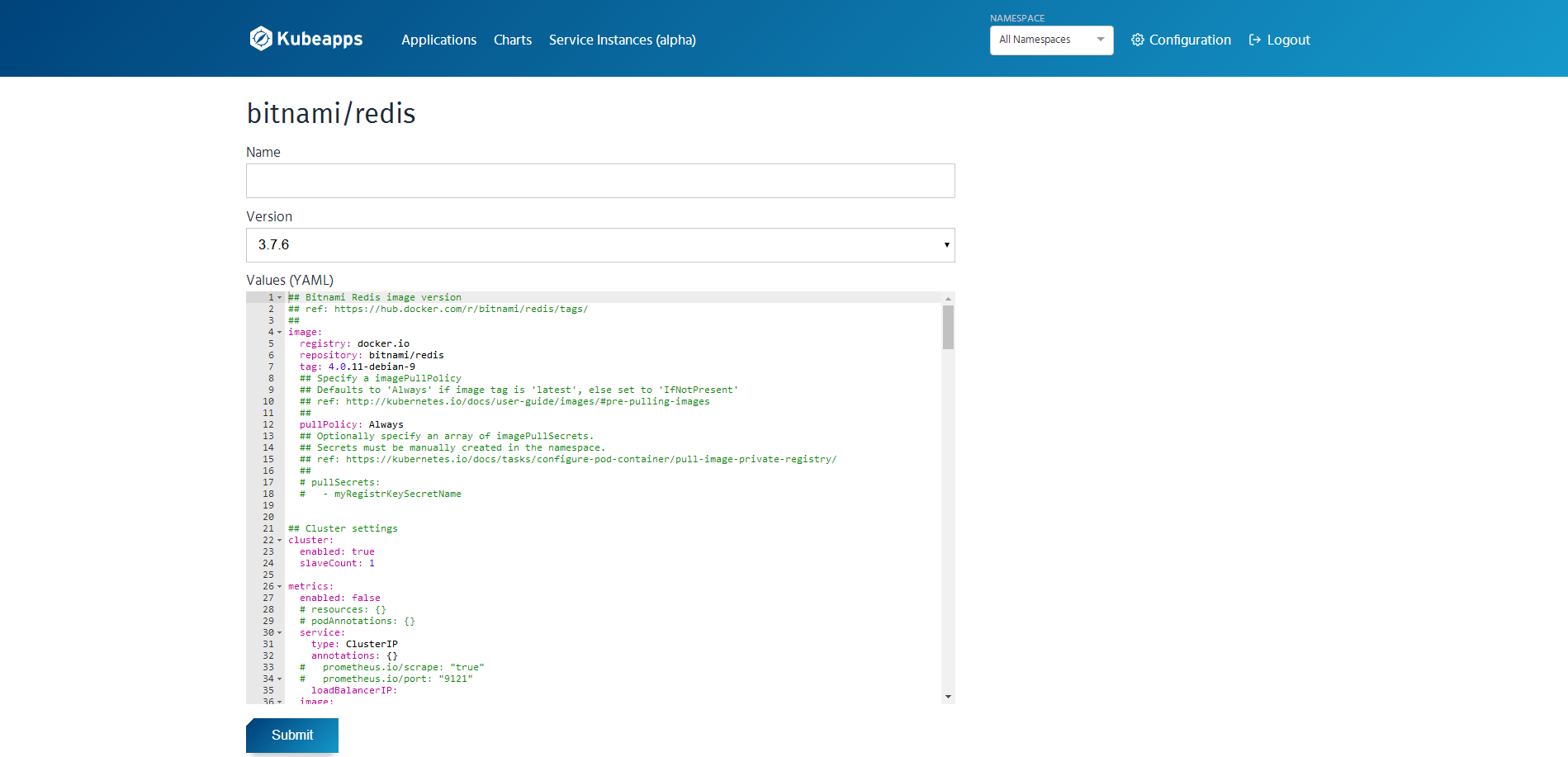
Task: Click the 'slaveCount: 1' line
Action: click(337, 563)
